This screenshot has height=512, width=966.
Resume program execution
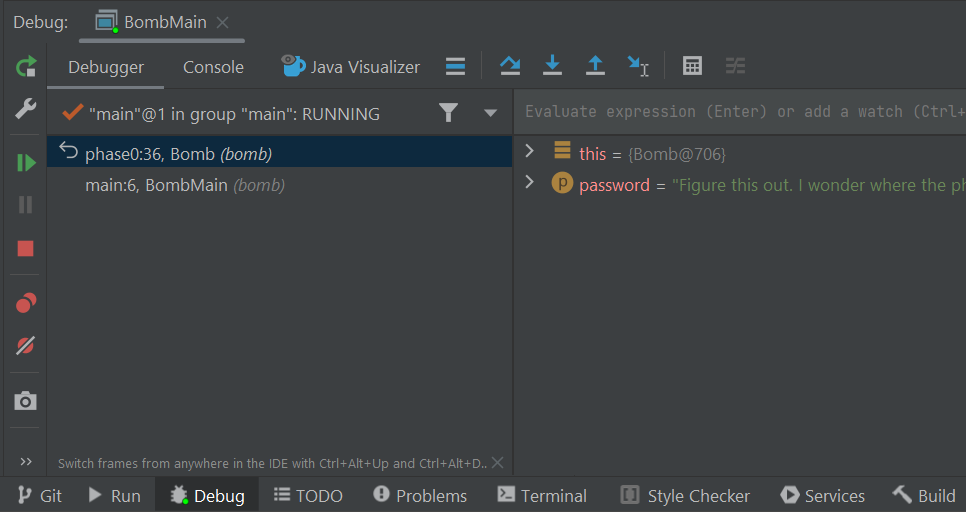tap(26, 163)
